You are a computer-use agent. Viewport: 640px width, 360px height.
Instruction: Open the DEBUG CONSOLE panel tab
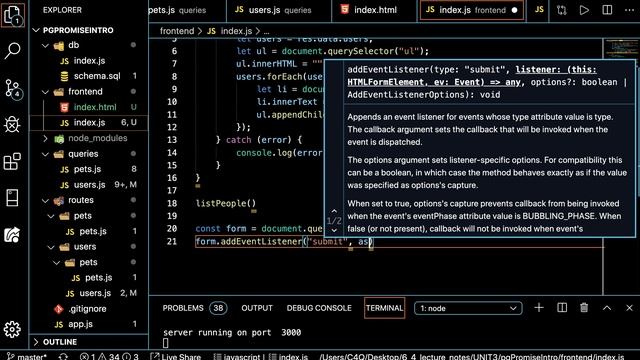[319, 308]
